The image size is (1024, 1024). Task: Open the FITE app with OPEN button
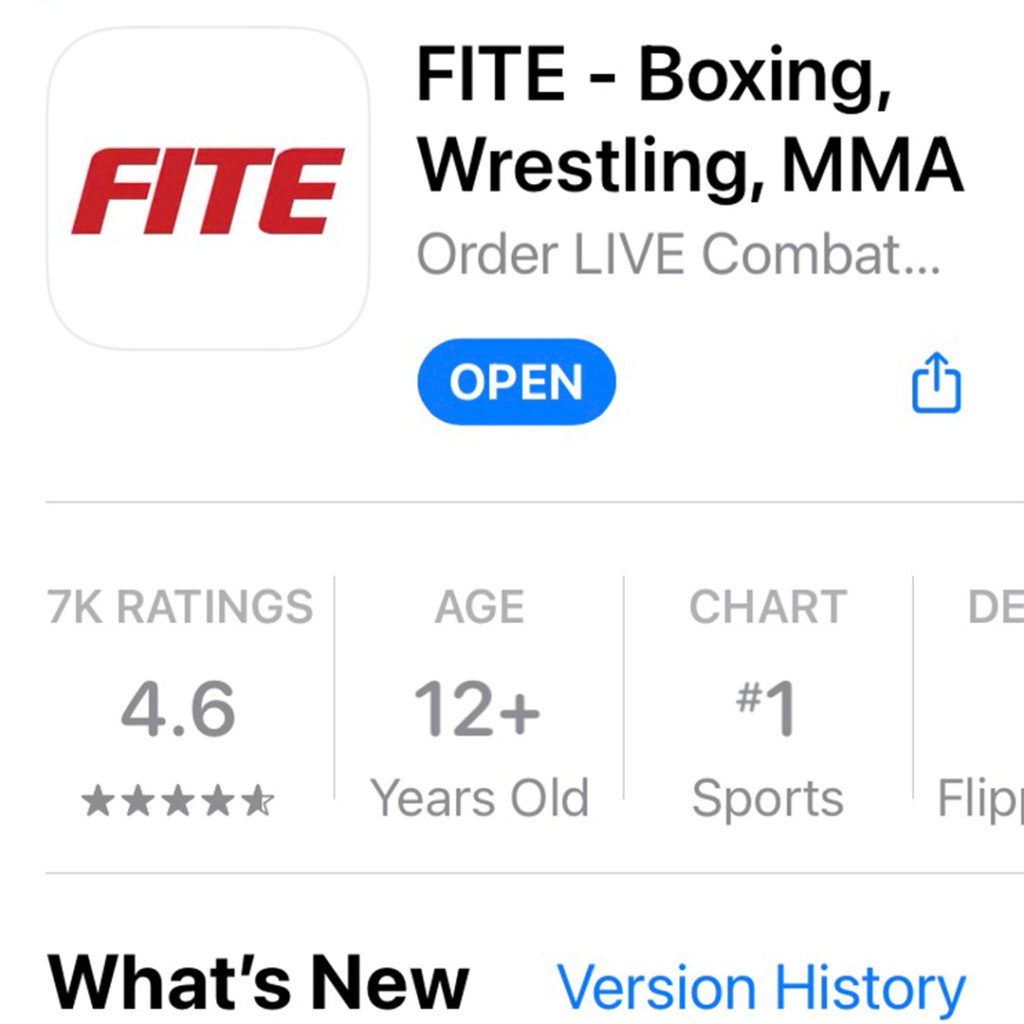(516, 382)
